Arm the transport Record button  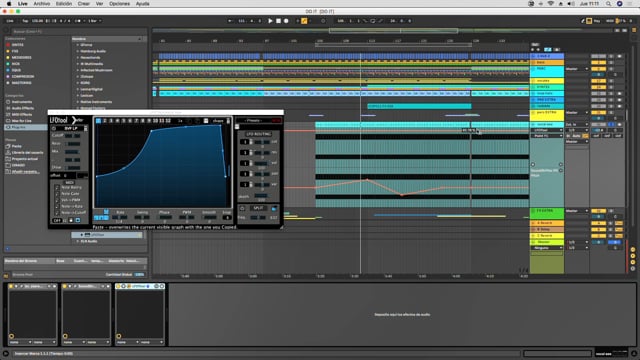point(286,21)
